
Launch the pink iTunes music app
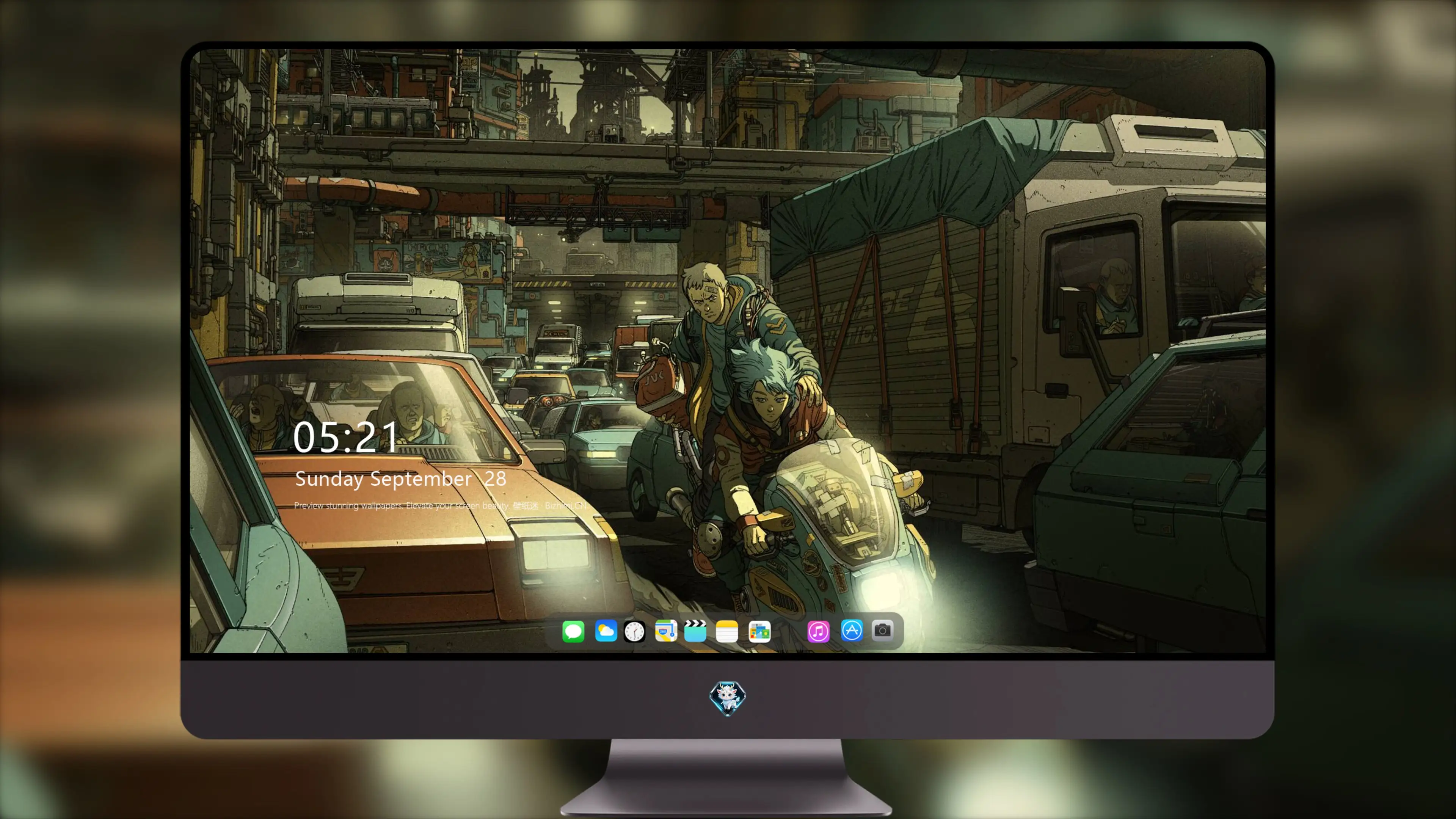coord(819,631)
